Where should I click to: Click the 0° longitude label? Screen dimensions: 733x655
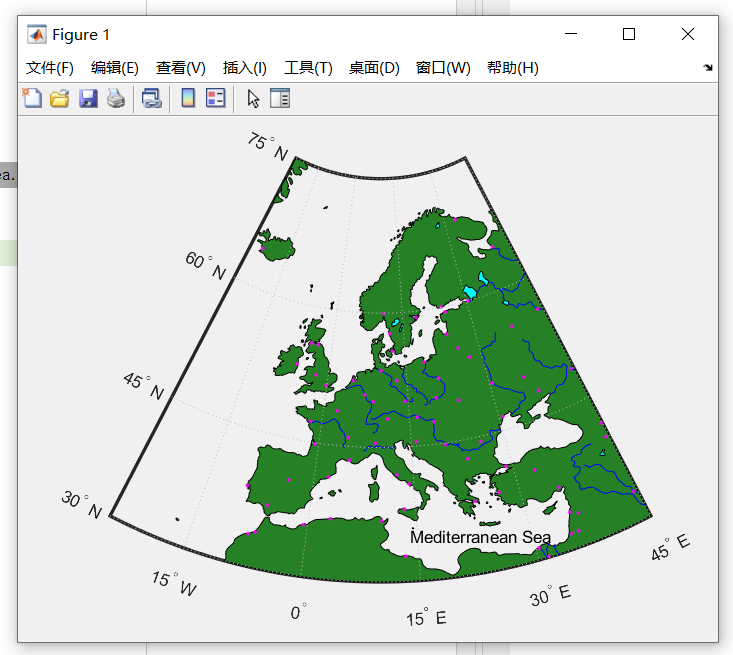tap(298, 612)
